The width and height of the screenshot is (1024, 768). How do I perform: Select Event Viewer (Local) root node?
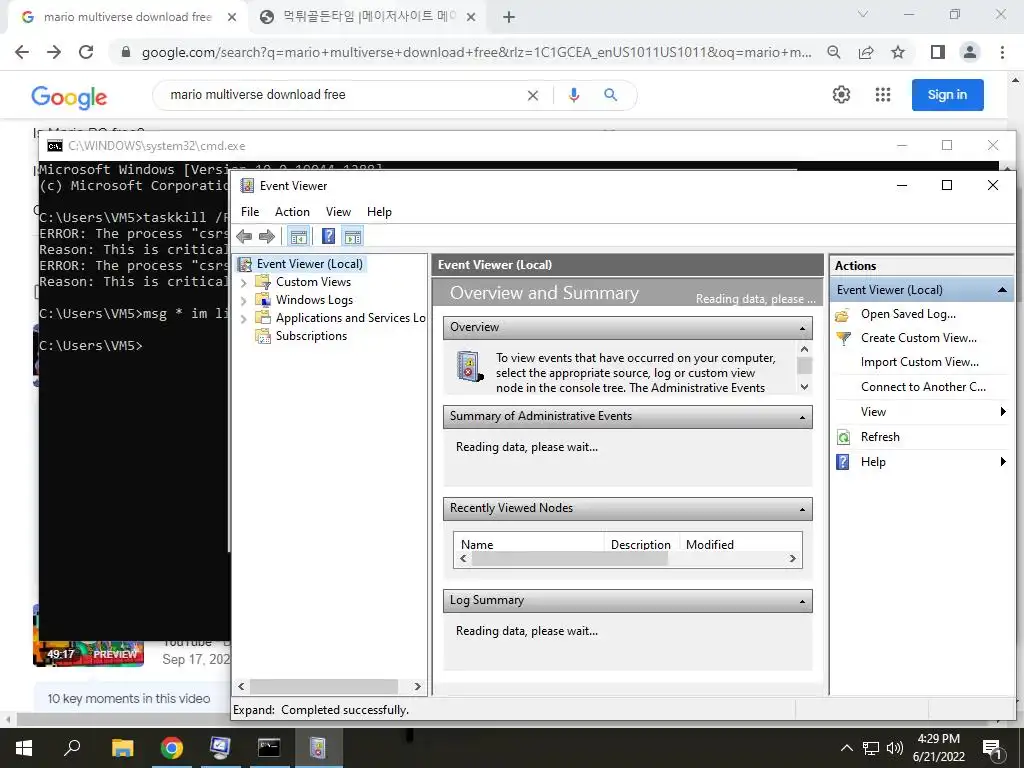point(309,264)
